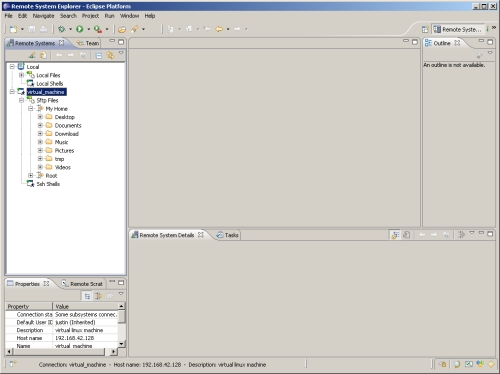Click the External Tools run icon
Viewport: 500px width, 374px height.
tap(98, 29)
